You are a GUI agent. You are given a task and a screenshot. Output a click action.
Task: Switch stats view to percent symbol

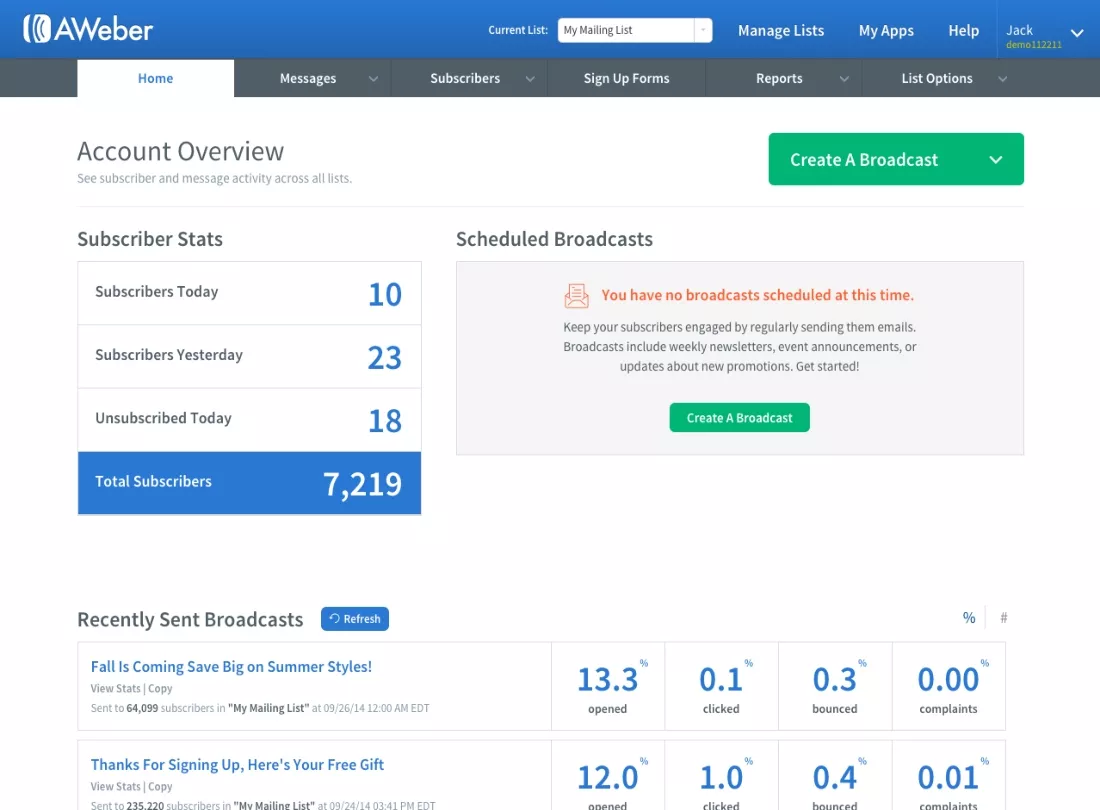click(969, 618)
